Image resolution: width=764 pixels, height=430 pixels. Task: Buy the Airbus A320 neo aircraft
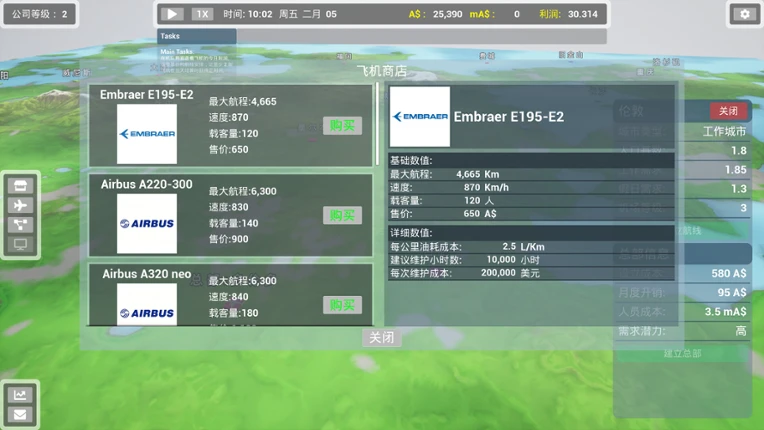343,305
